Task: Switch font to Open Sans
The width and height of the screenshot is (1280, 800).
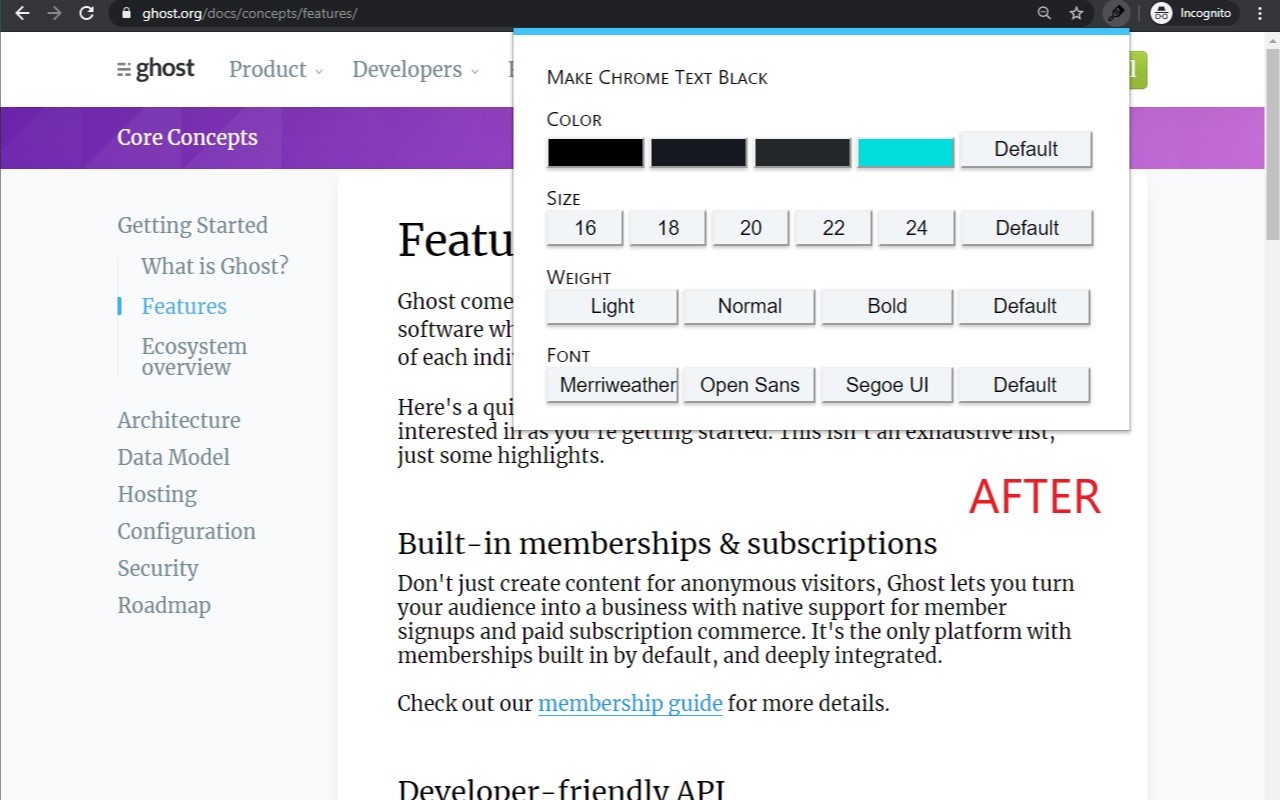Action: click(749, 385)
